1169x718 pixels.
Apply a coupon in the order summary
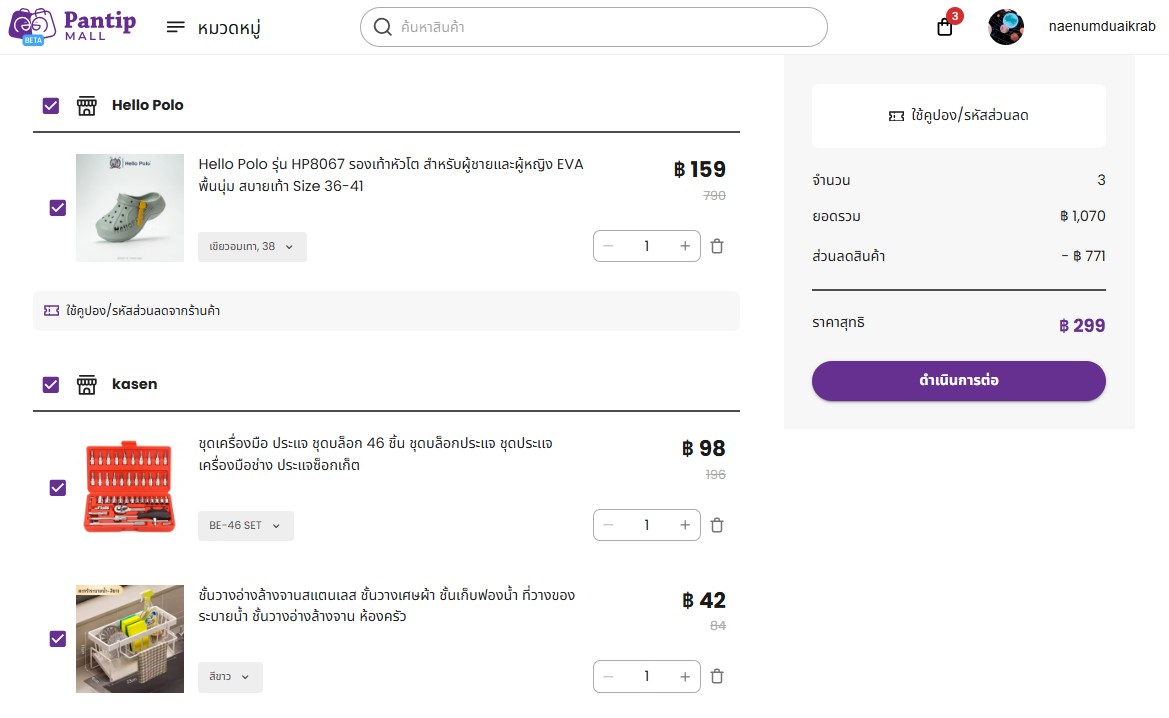958,116
